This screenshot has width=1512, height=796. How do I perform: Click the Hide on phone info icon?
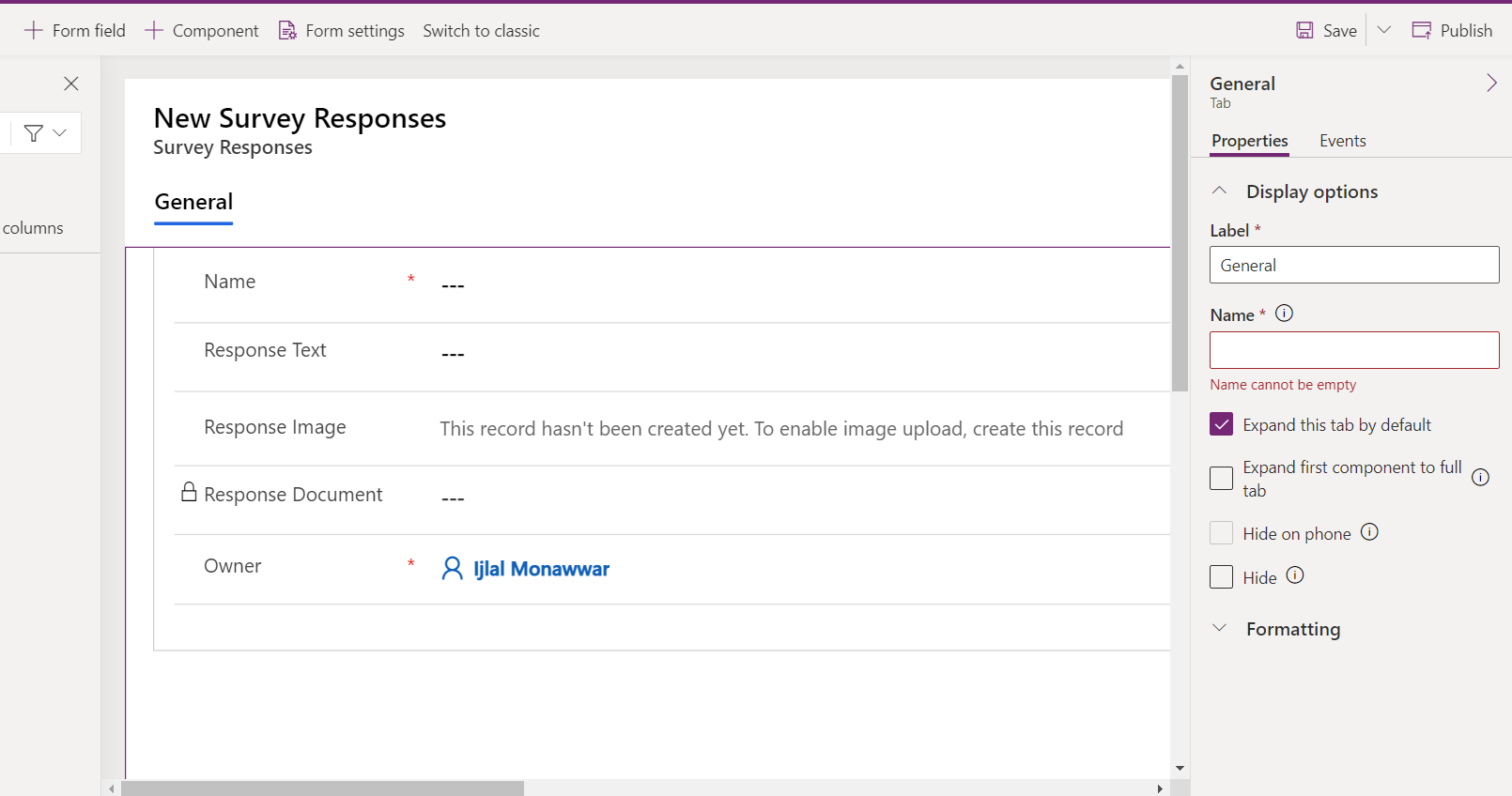pos(1369,532)
